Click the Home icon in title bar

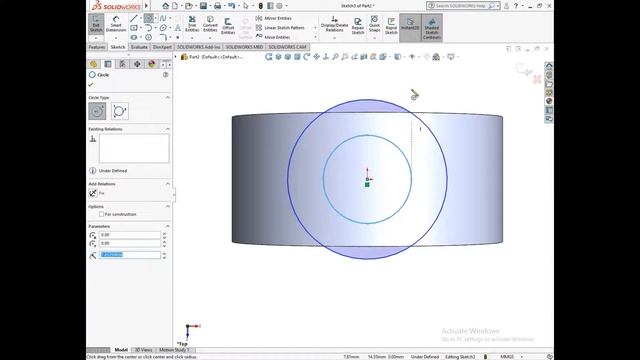tap(165, 6)
